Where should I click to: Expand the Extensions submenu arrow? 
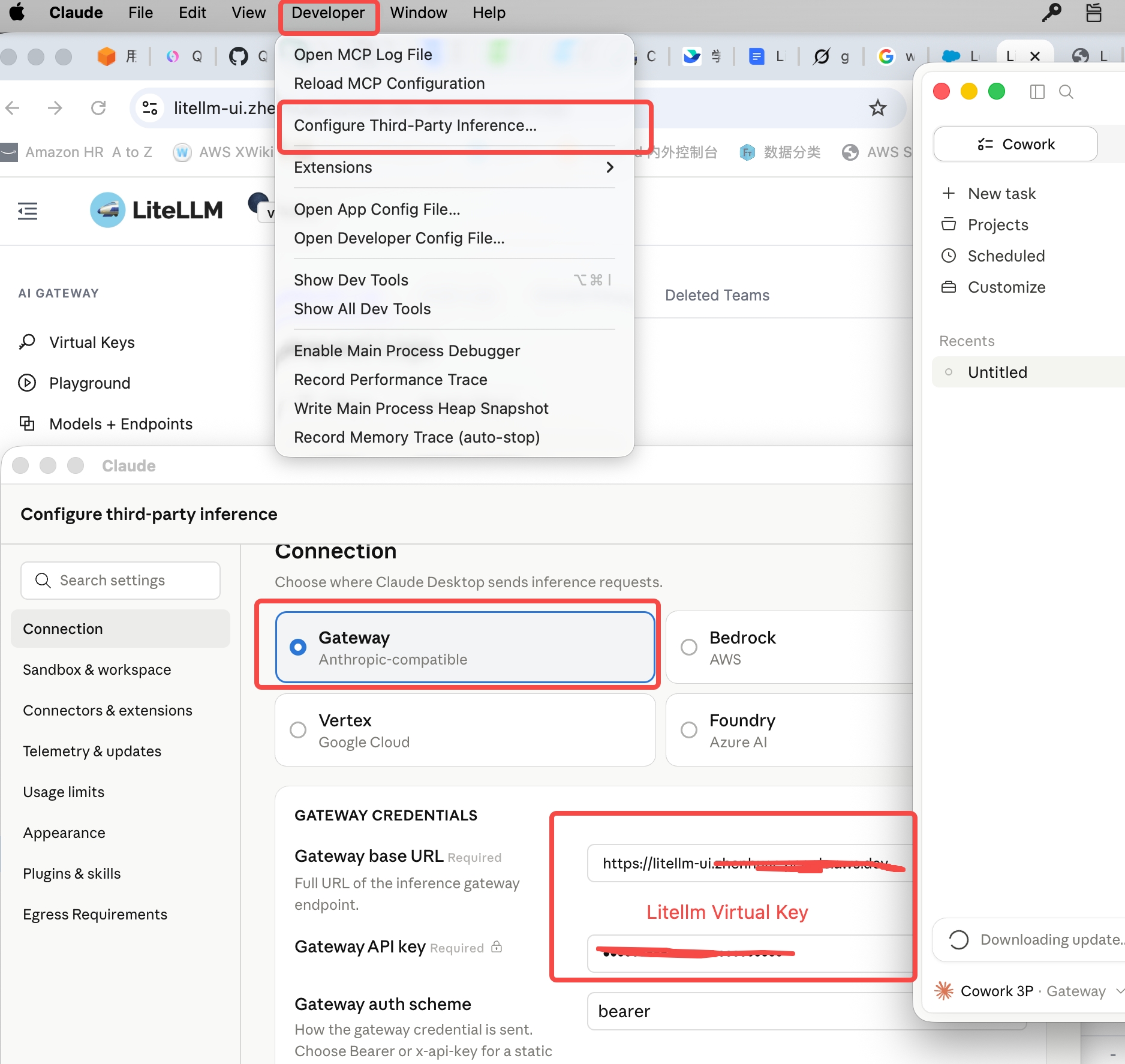(610, 167)
